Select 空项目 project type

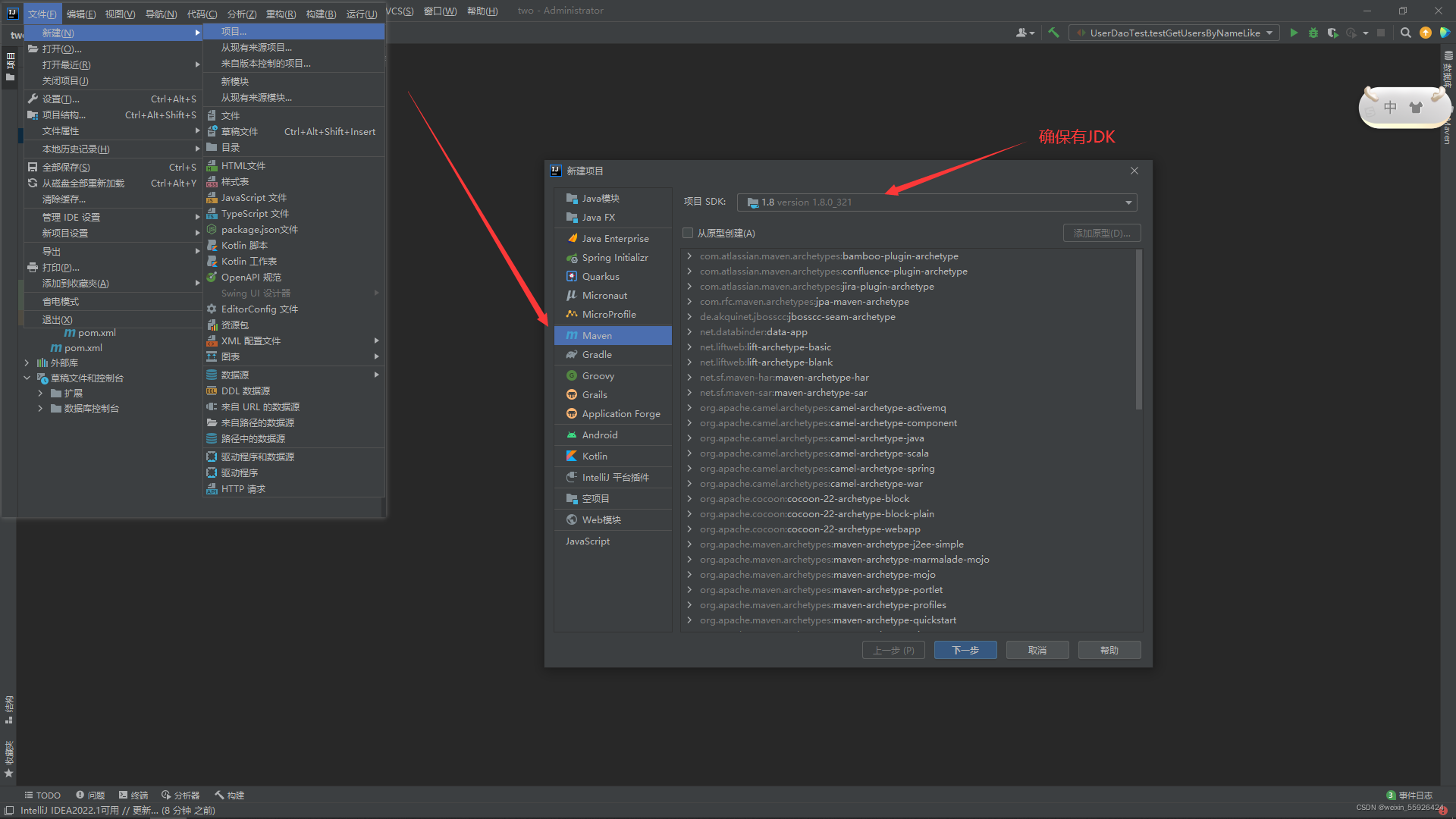click(613, 498)
